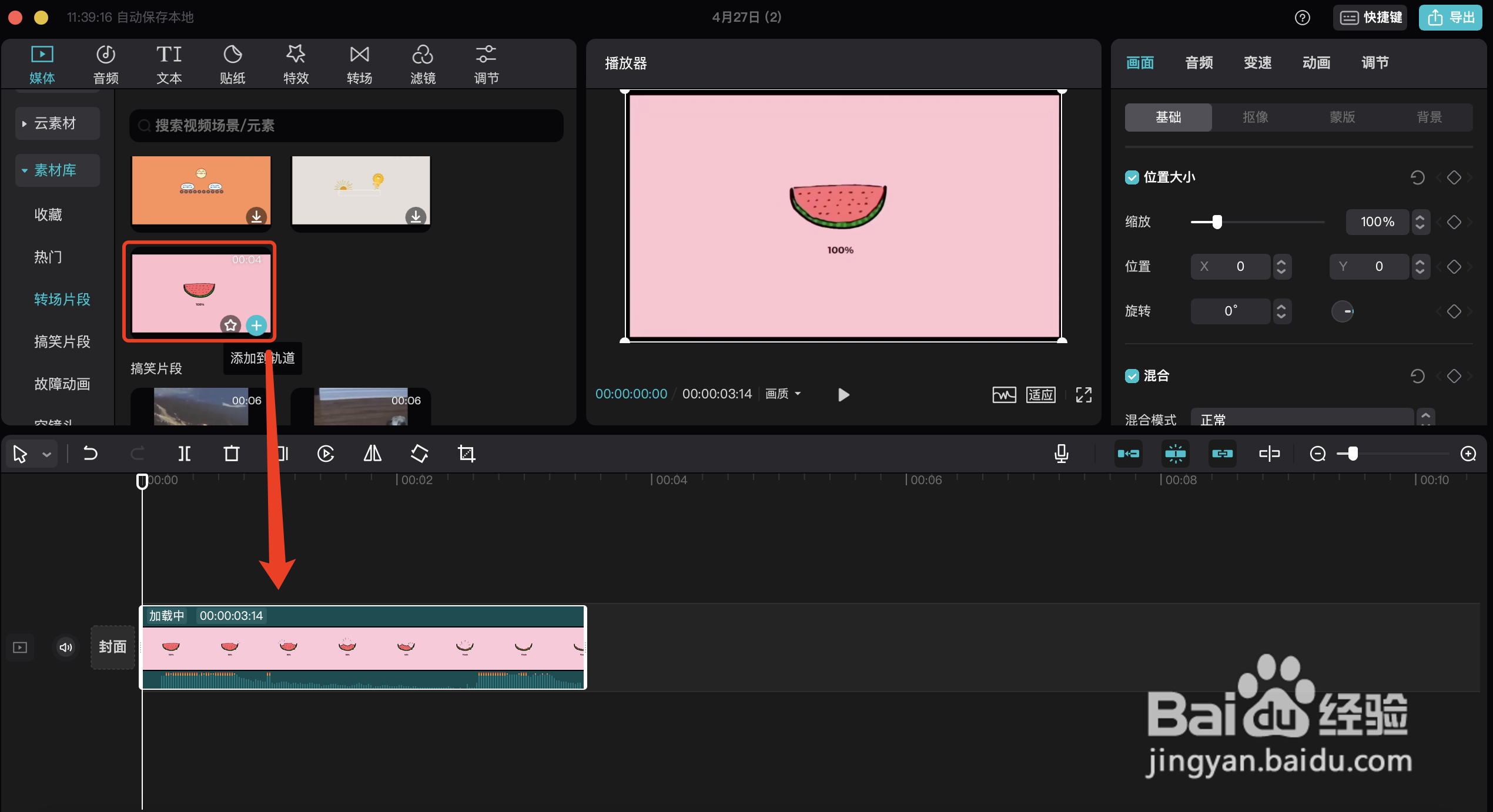Zoom in the timeline with plus icon
The image size is (1493, 812).
tap(1468, 454)
